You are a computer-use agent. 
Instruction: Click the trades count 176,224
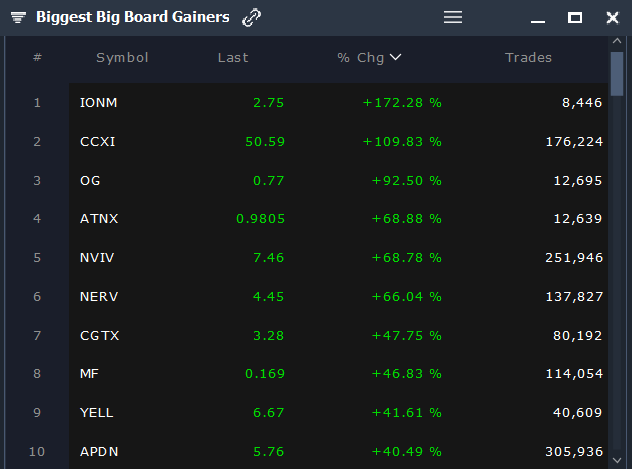pyautogui.click(x=574, y=142)
